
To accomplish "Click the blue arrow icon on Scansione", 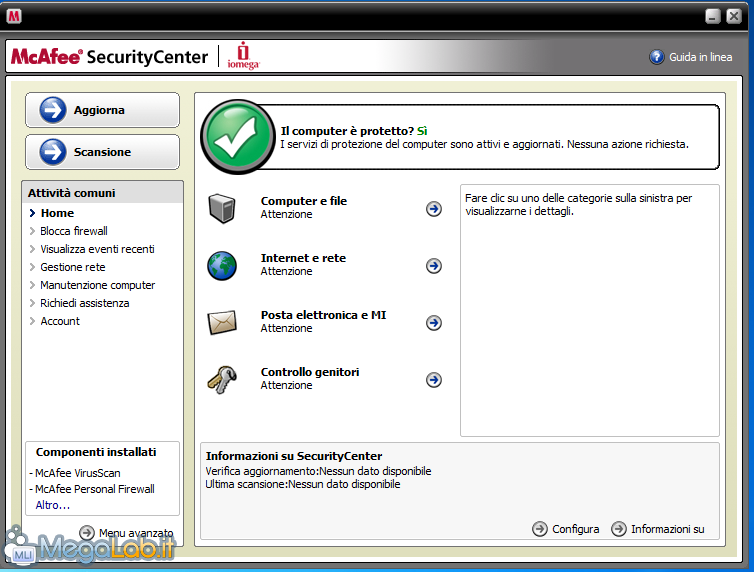I will 53,152.
